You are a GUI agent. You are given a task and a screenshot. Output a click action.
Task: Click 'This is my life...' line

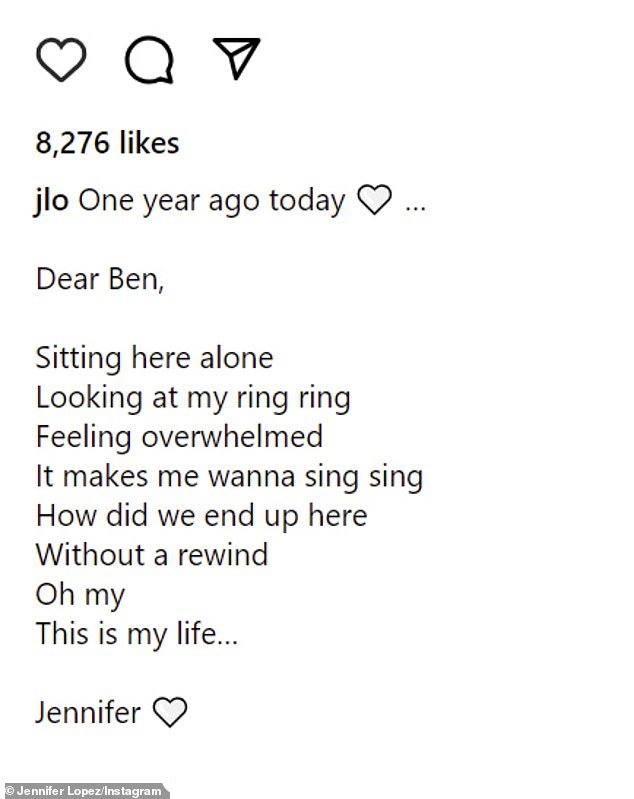click(x=137, y=634)
